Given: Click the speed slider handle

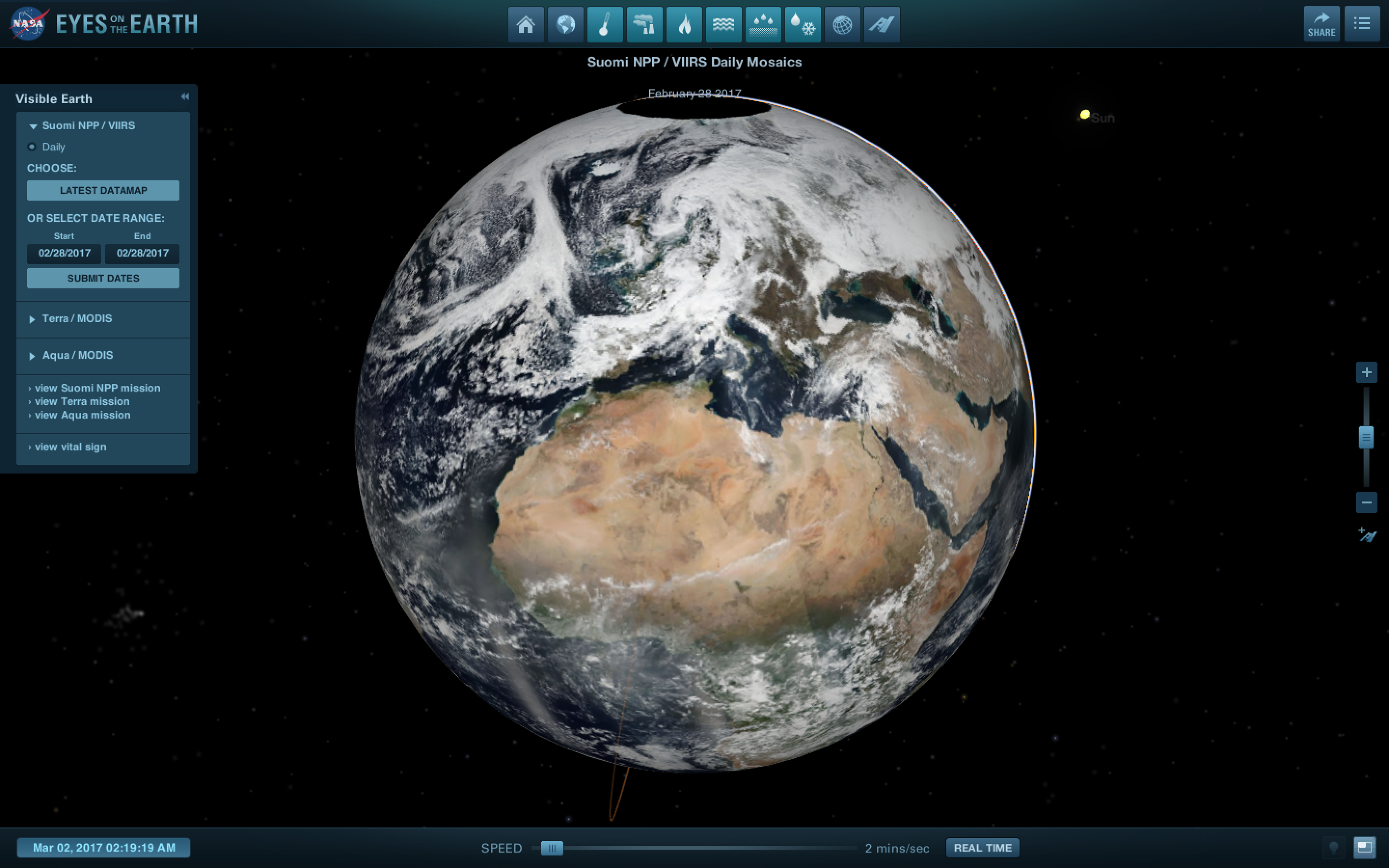Looking at the screenshot, I should pos(552,848).
